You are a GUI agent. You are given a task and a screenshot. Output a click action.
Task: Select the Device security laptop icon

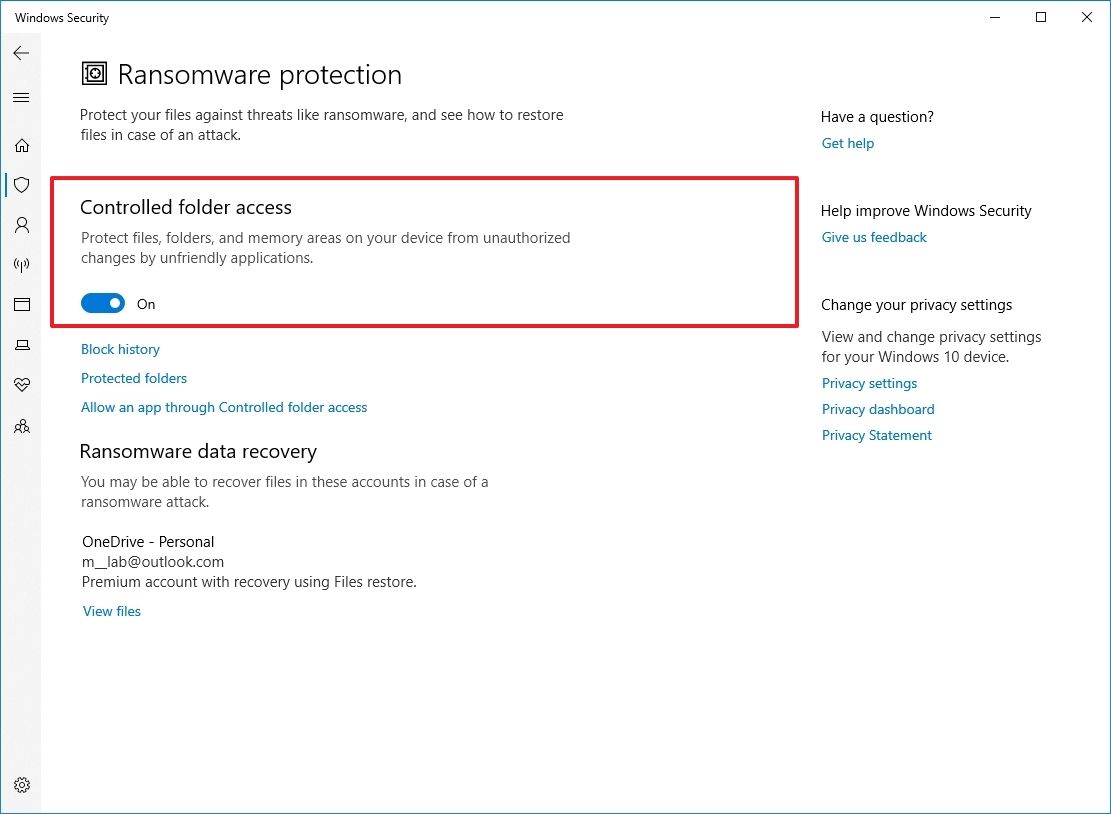tap(22, 345)
